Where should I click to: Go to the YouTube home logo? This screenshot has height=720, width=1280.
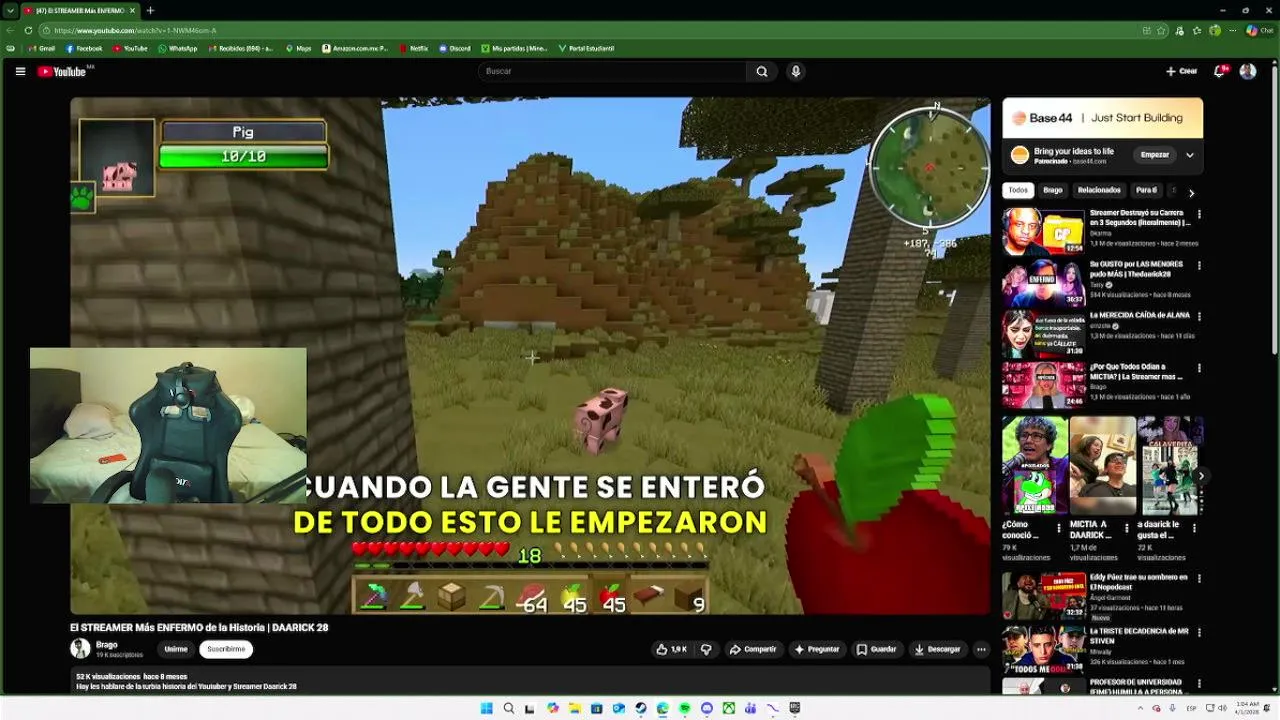(x=63, y=71)
